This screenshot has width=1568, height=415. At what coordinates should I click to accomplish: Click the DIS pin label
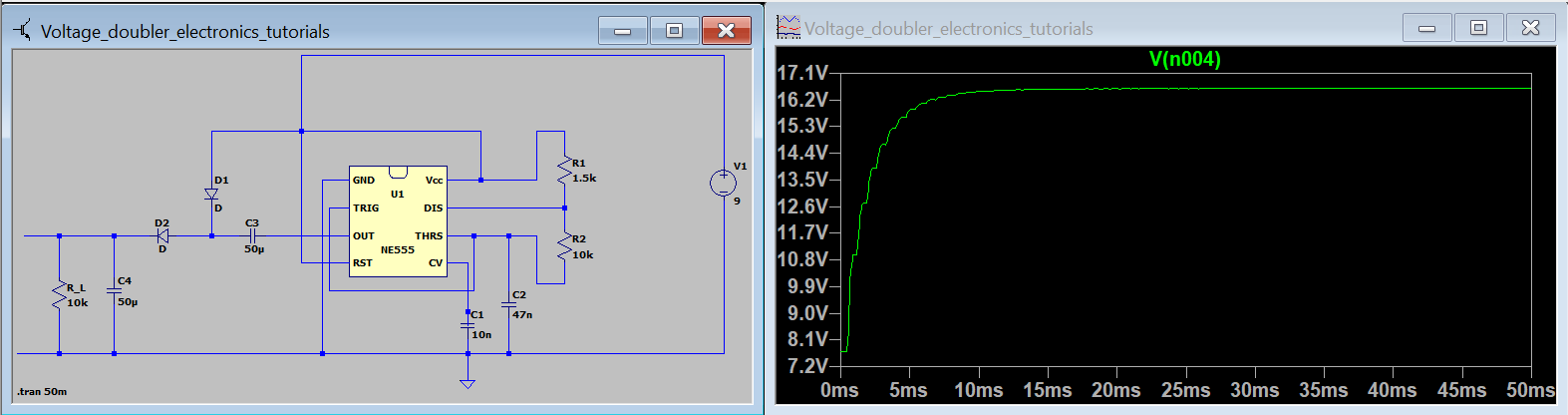[x=434, y=208]
